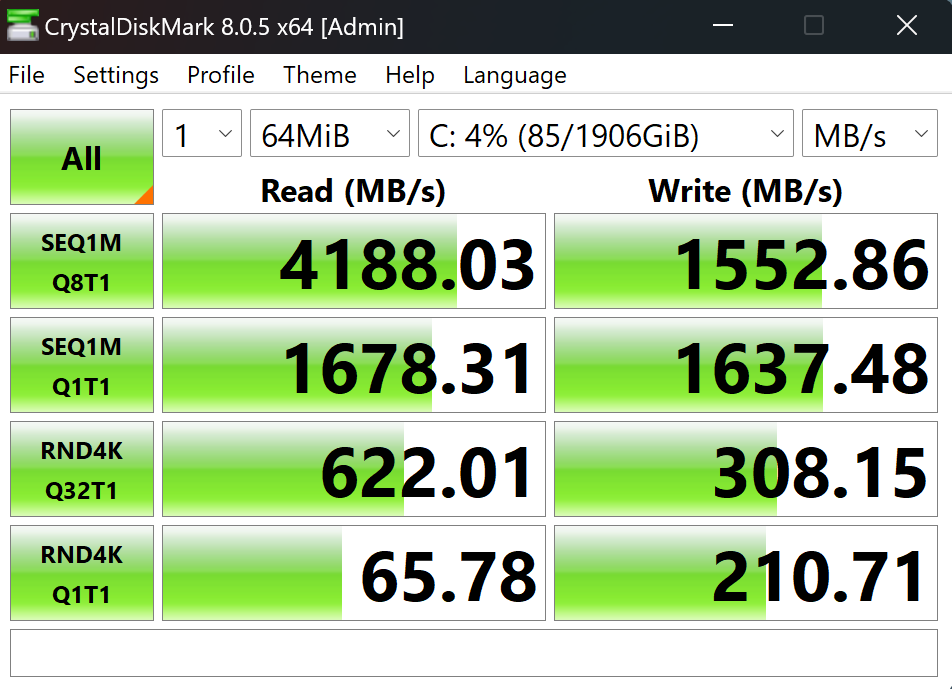Expand the 64MiB test size dropdown
Screen dimensions: 952x689
click(330, 133)
